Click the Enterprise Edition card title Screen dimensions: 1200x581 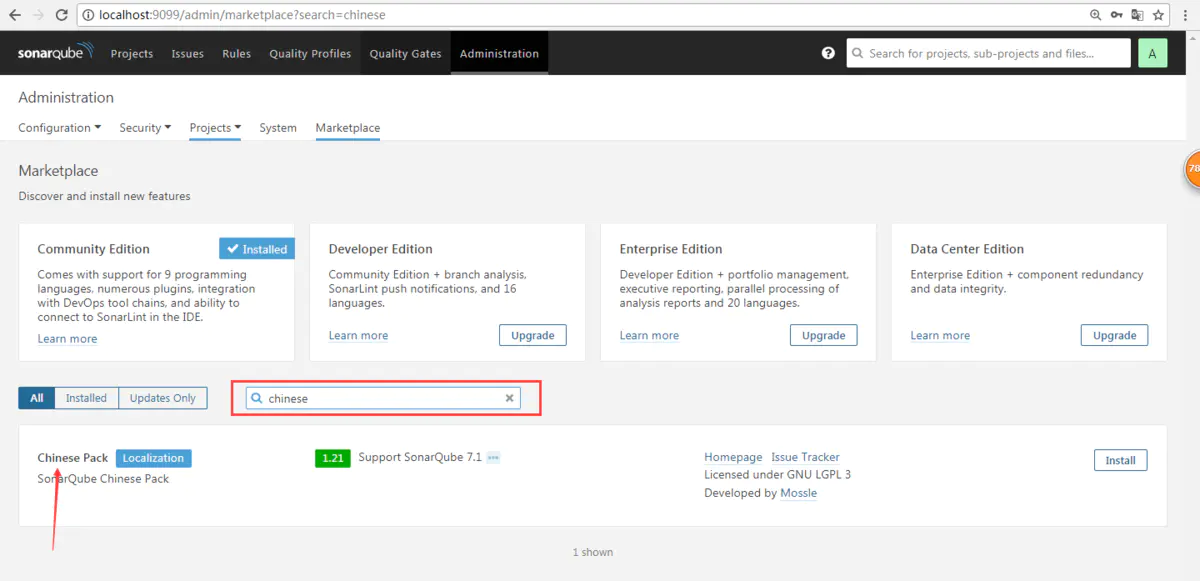pos(671,249)
